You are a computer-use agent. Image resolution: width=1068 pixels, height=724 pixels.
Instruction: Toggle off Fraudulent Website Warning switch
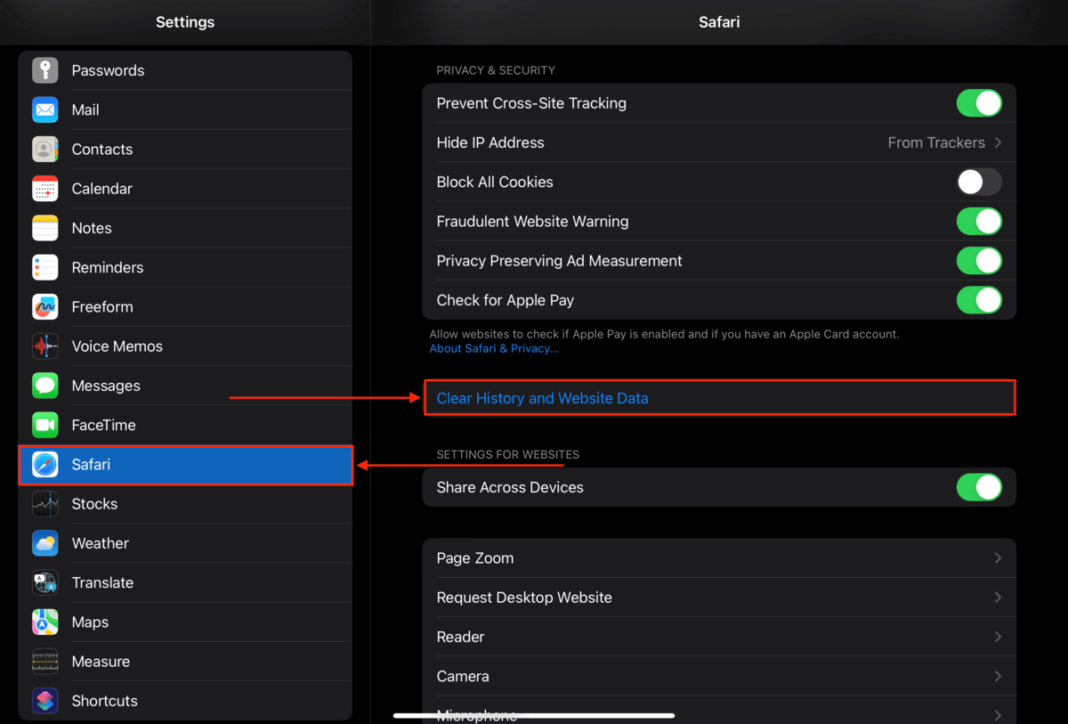coord(978,221)
